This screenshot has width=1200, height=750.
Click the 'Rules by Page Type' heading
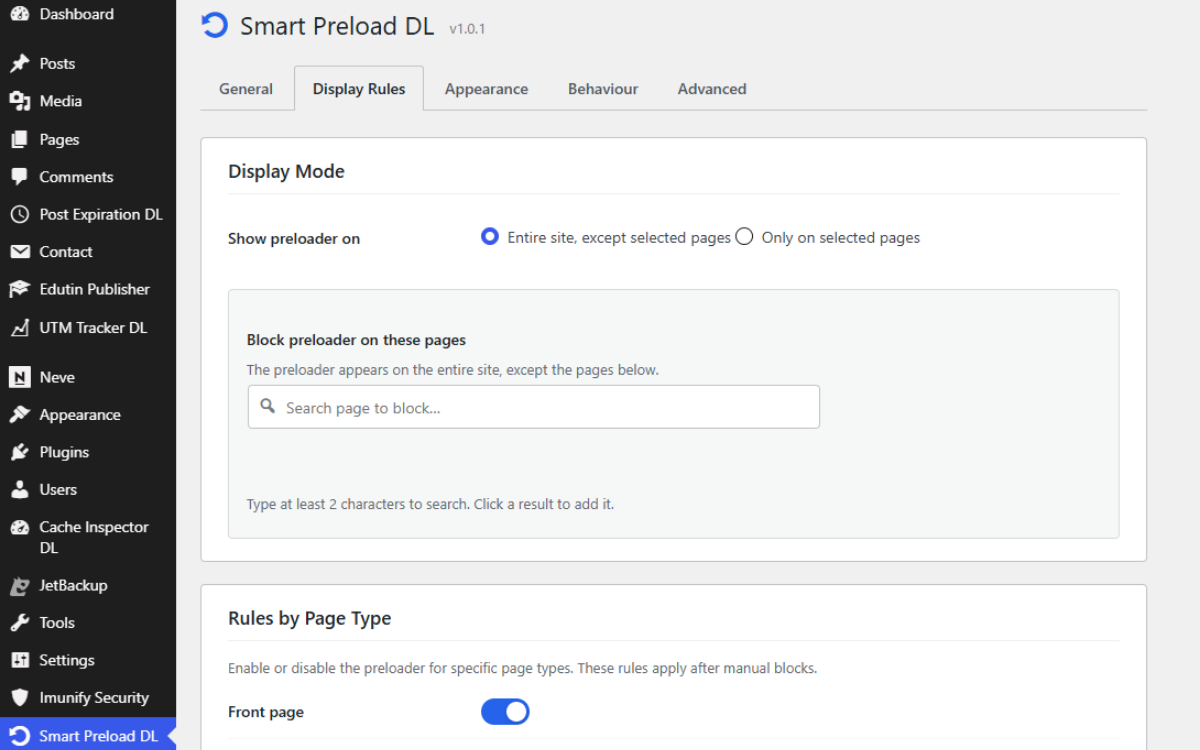(x=309, y=618)
